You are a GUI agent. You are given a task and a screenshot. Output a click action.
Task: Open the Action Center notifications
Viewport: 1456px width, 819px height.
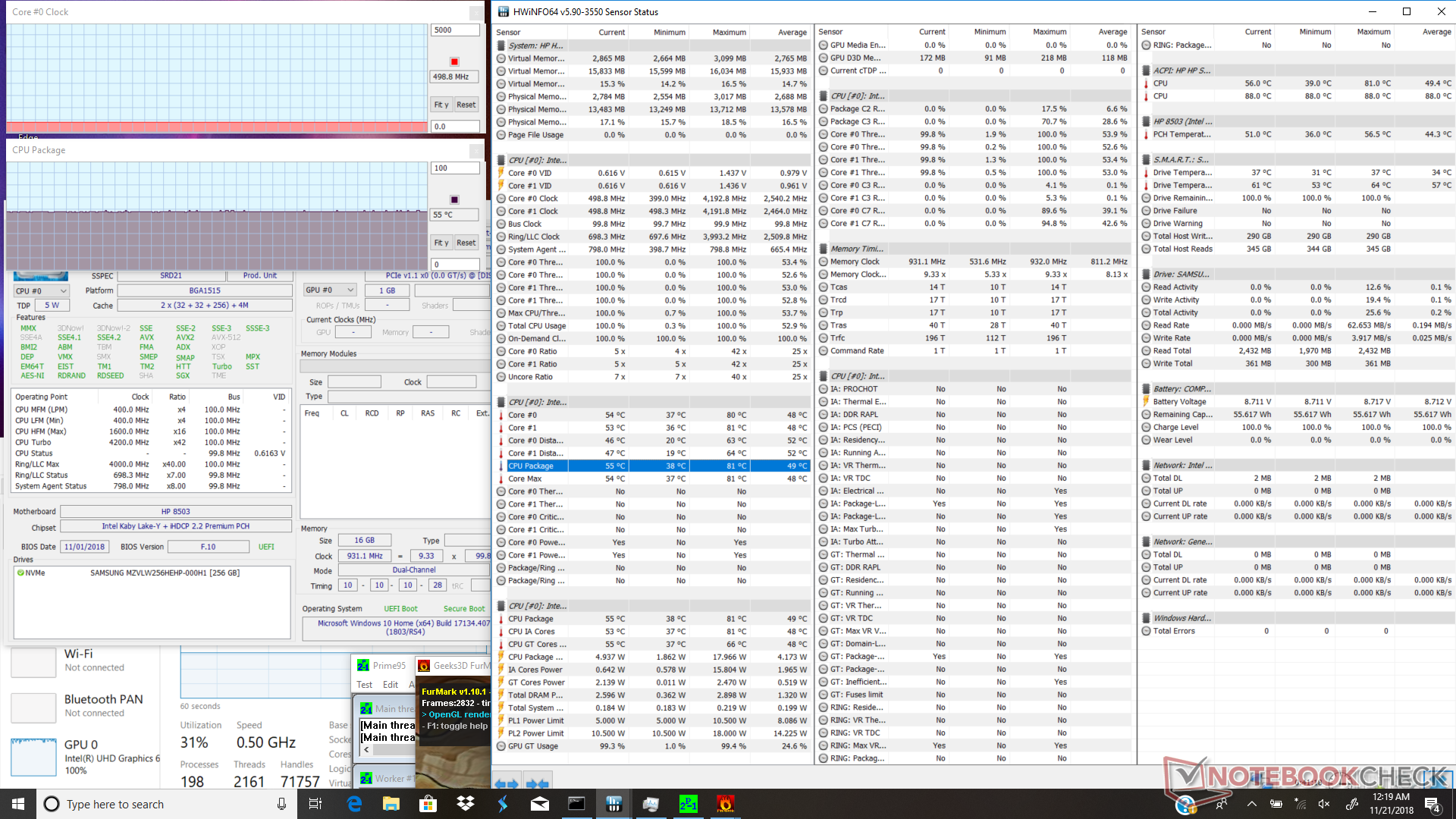tap(1432, 804)
